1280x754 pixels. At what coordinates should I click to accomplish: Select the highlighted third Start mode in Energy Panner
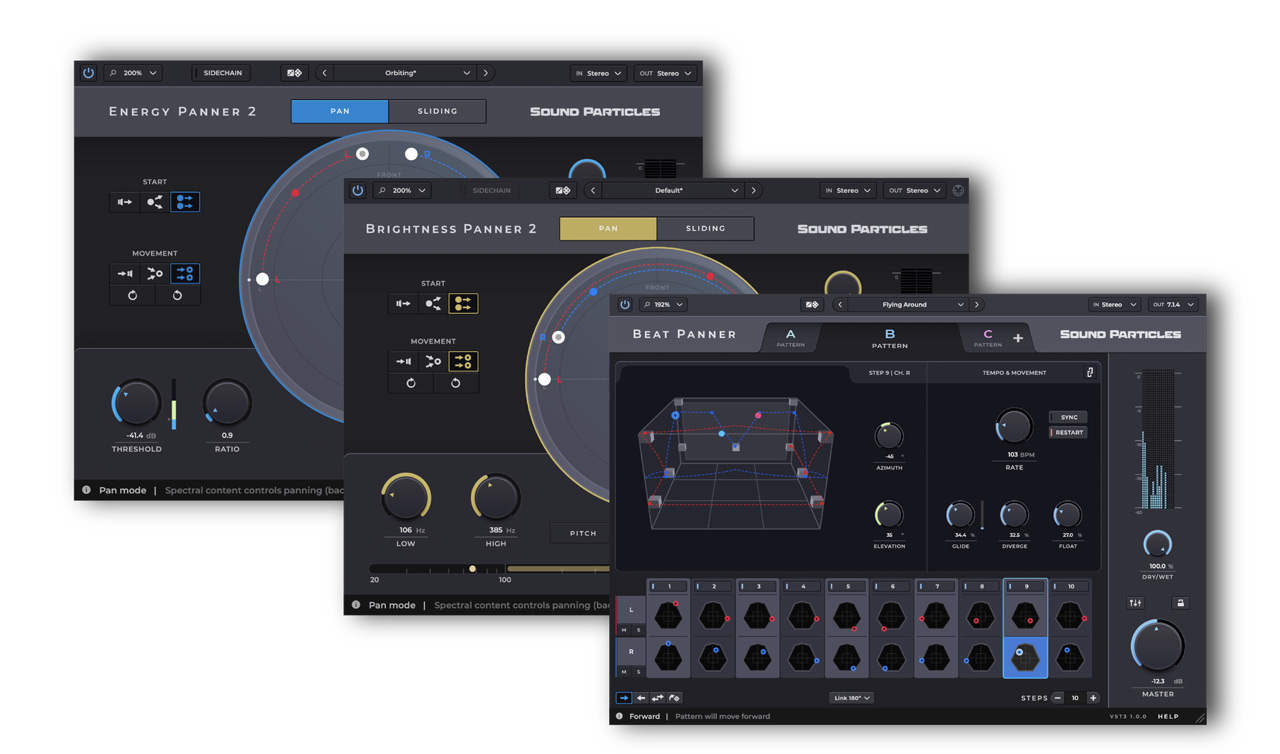click(185, 202)
